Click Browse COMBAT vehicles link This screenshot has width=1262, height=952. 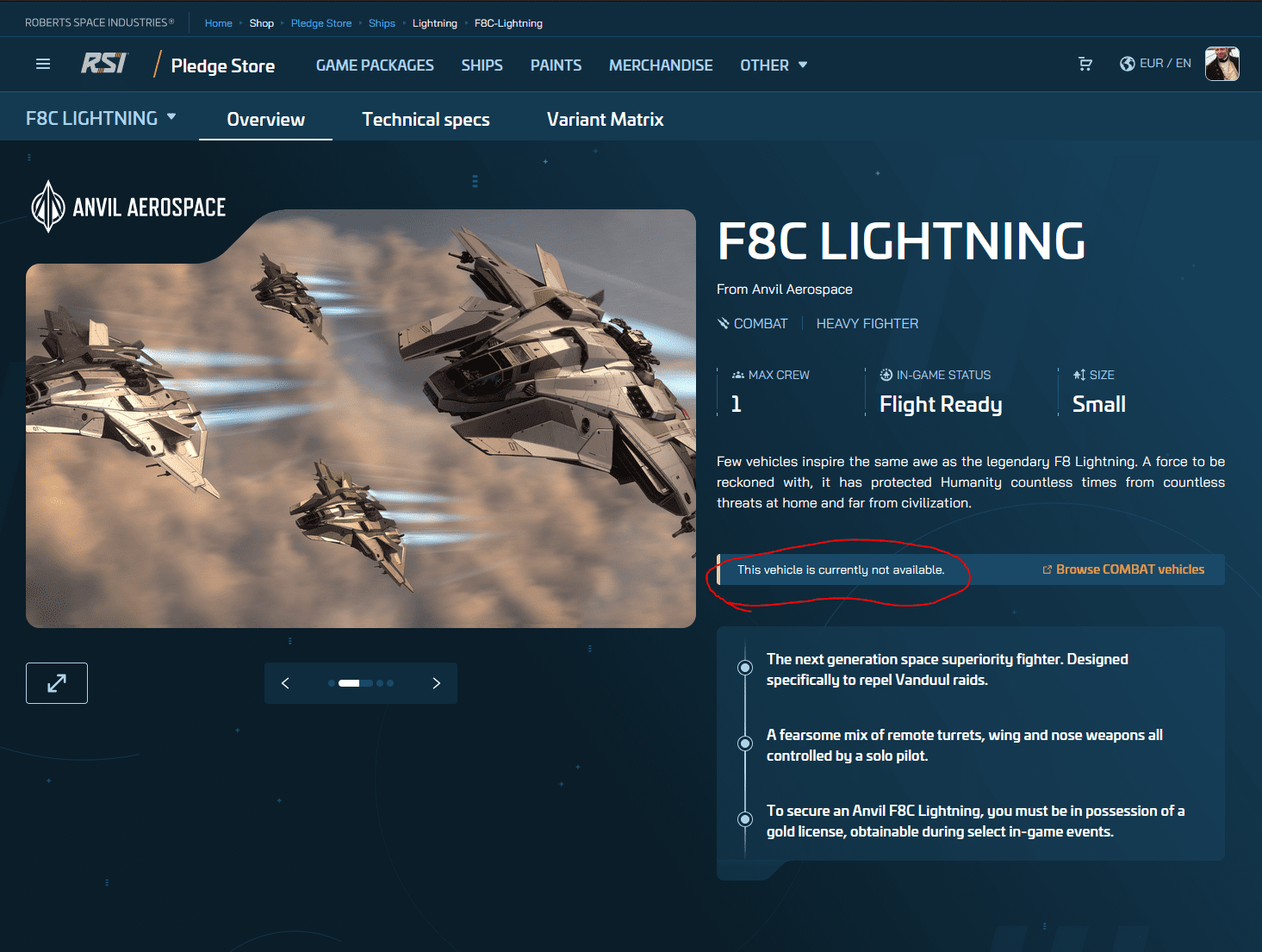point(1123,569)
